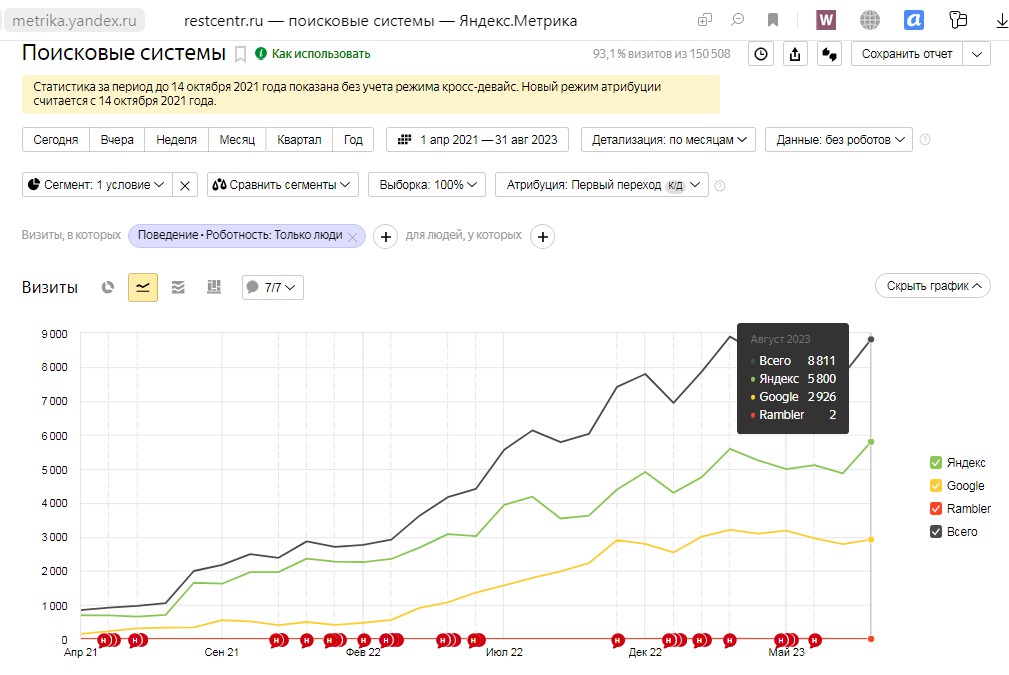Screen dimensions: 1009x675
Task: Select the Сегодня period tab
Action: pos(56,140)
